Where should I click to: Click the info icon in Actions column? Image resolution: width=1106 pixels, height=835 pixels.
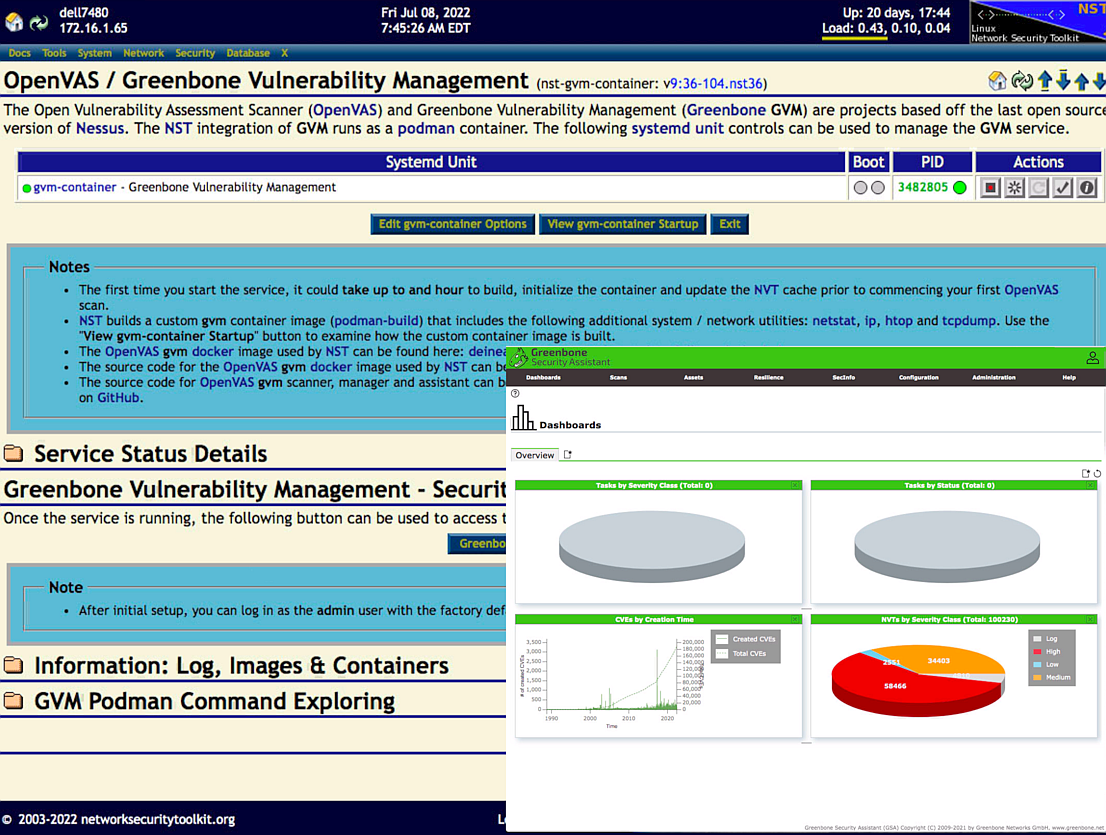pos(1087,188)
